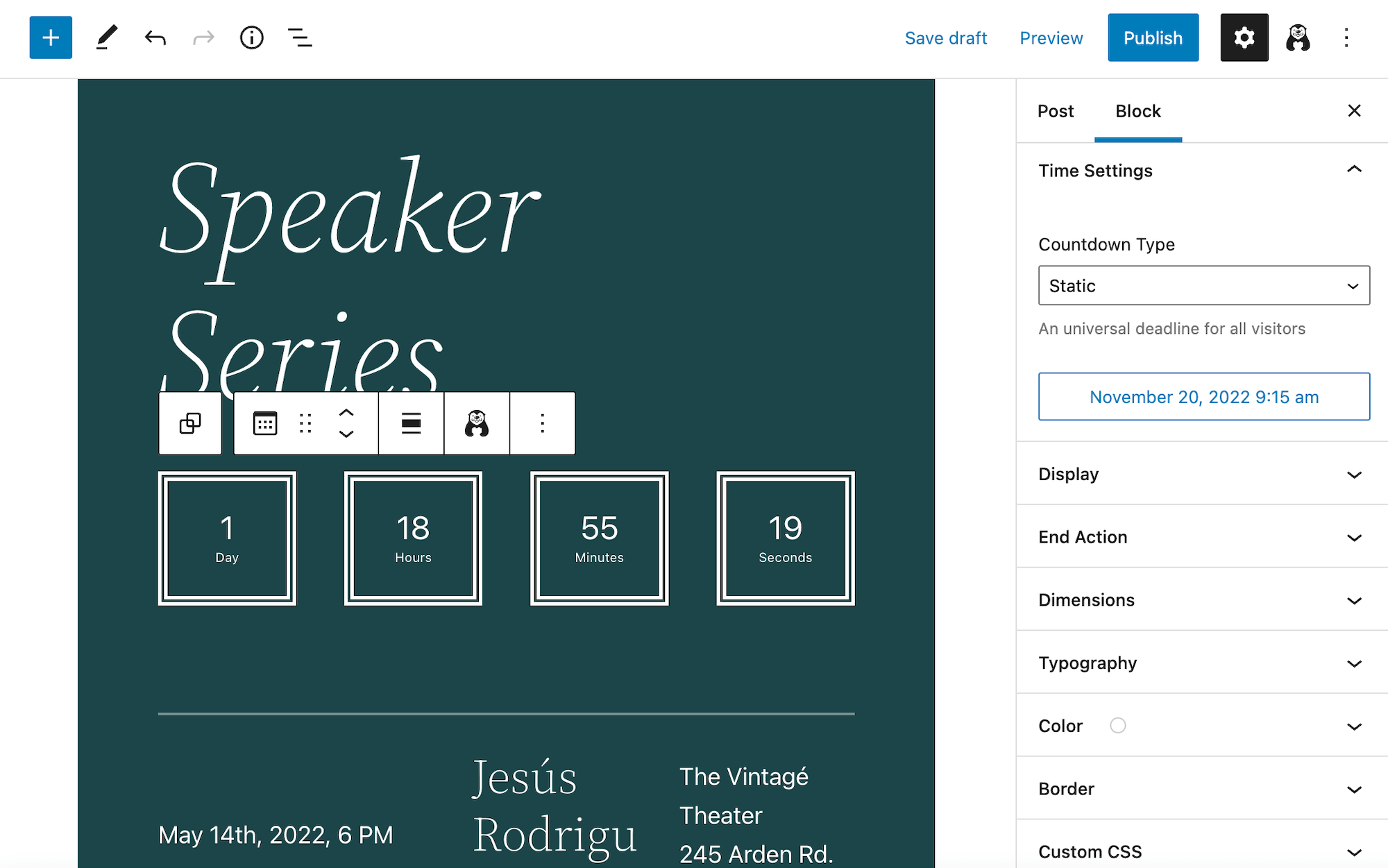This screenshot has height=868, width=1388.
Task: Select the parent block icon in block toolbar
Action: click(x=189, y=423)
